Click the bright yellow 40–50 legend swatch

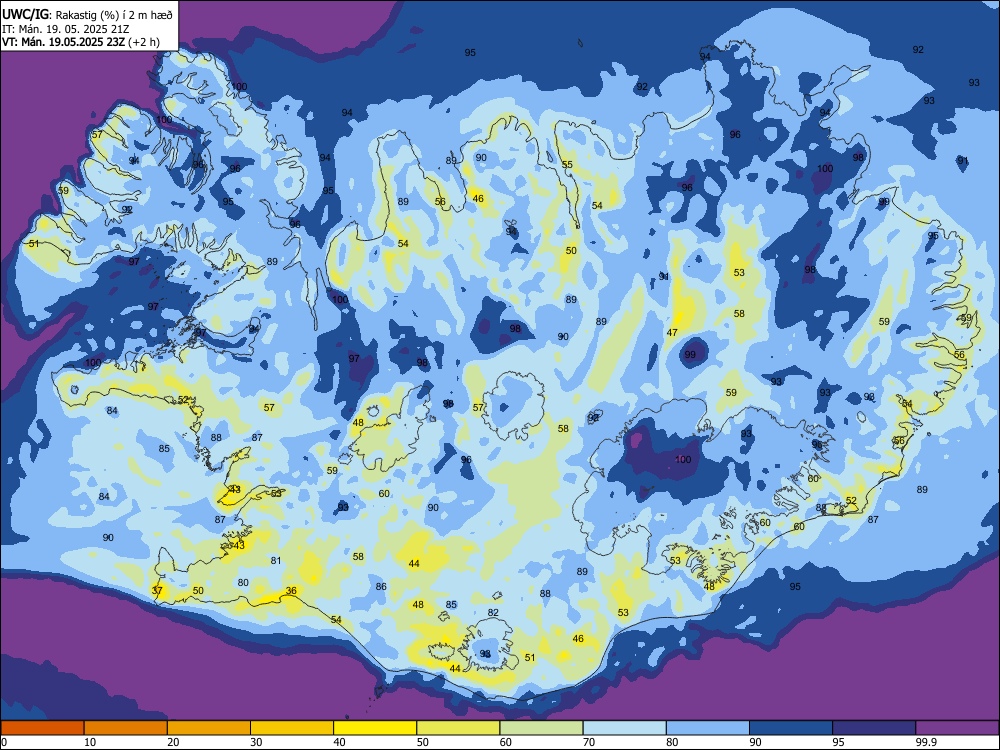coord(375,728)
